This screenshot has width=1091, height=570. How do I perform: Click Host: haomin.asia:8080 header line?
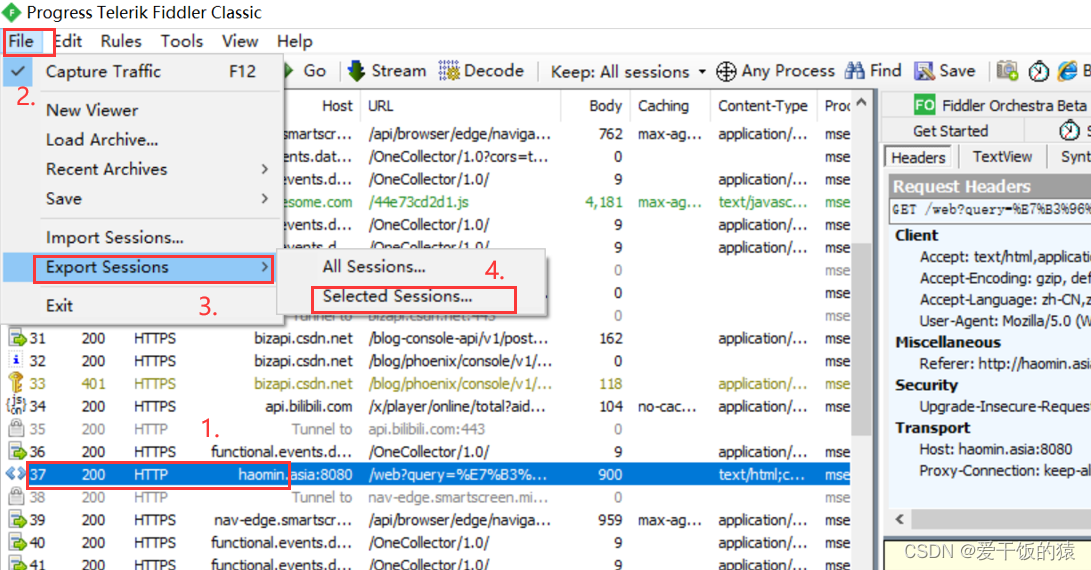(x=996, y=450)
